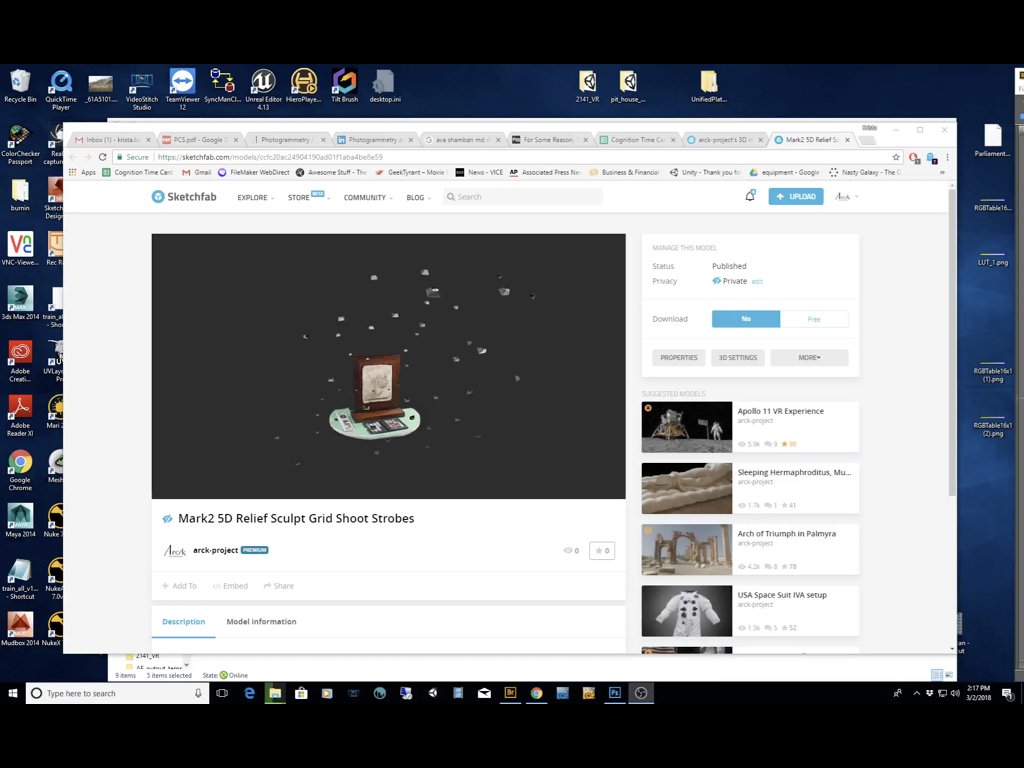
Task: Switch to the Model information tab
Action: point(261,622)
